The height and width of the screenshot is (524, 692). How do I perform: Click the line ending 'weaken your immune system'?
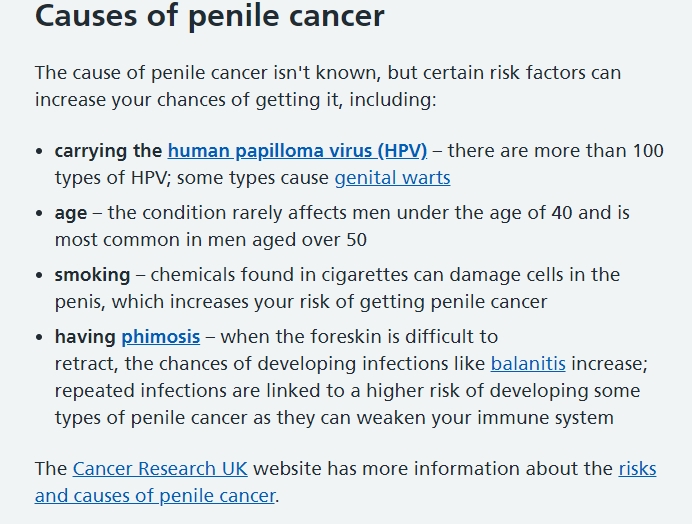pos(334,418)
